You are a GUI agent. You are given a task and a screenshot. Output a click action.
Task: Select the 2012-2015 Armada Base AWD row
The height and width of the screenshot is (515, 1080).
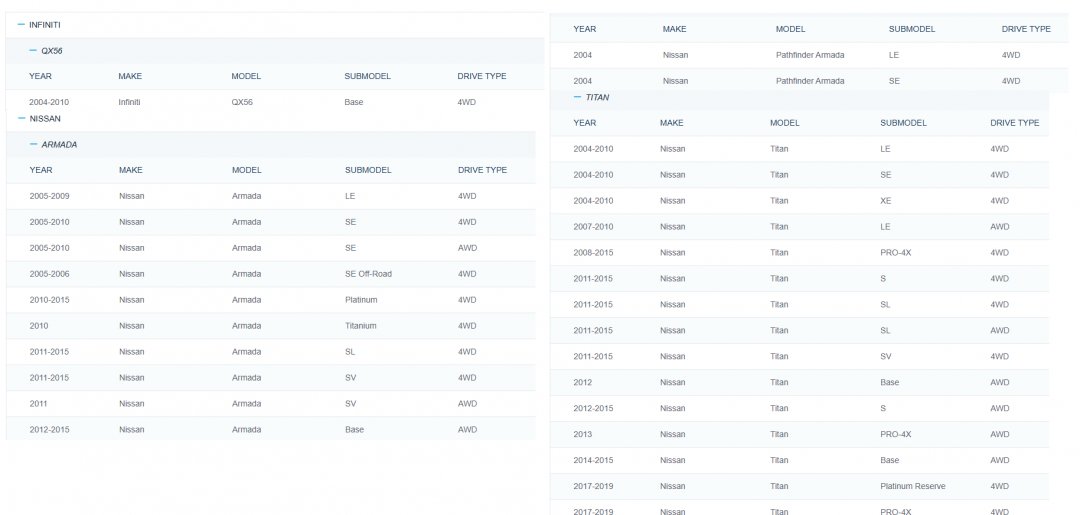(270, 430)
